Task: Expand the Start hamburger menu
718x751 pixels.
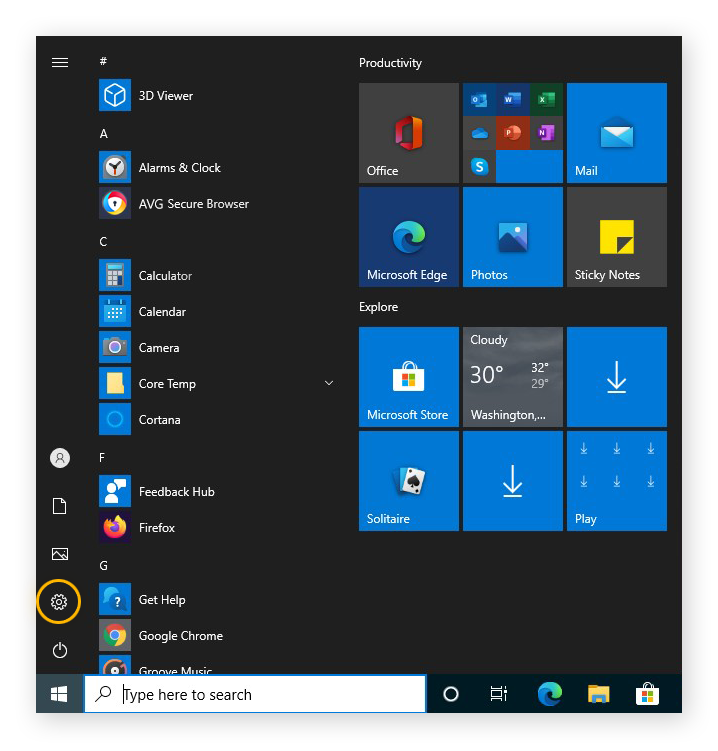Action: click(59, 62)
